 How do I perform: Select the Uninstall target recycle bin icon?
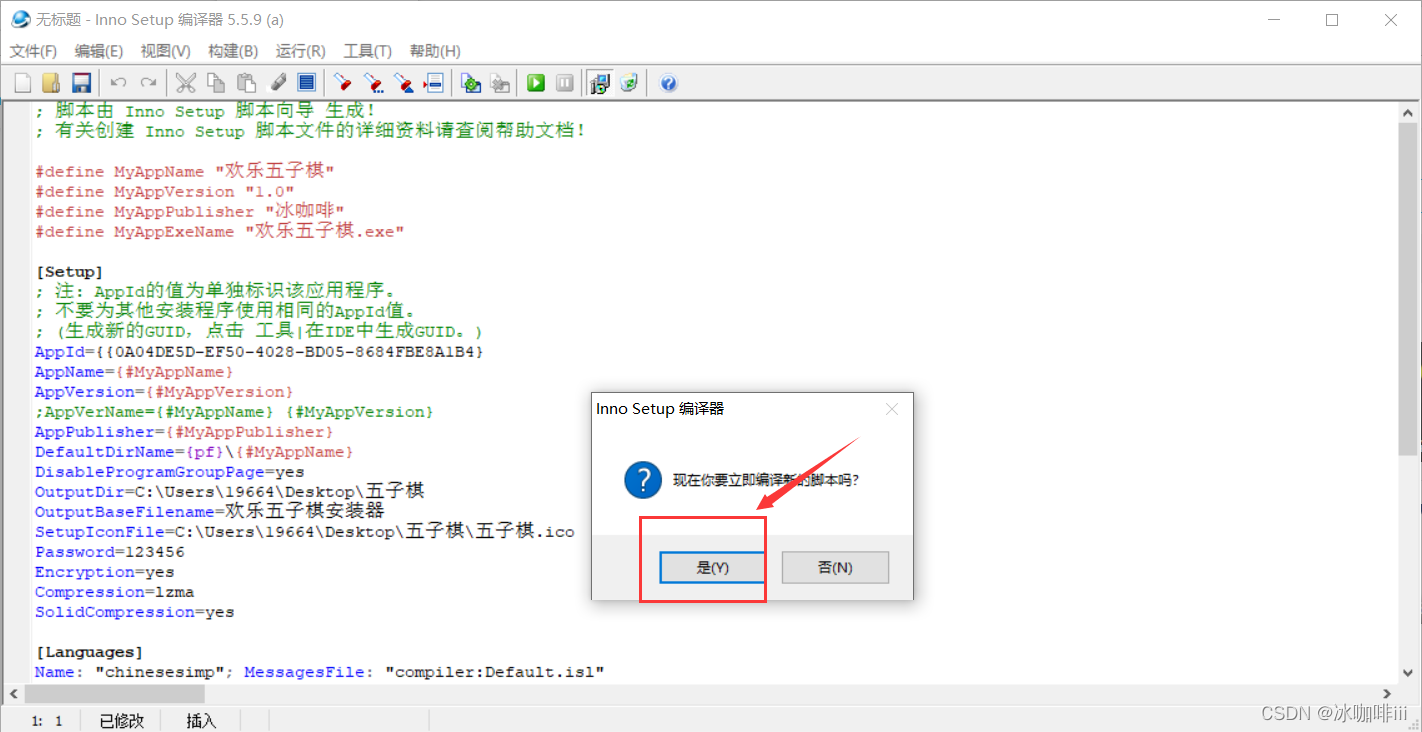click(x=629, y=83)
